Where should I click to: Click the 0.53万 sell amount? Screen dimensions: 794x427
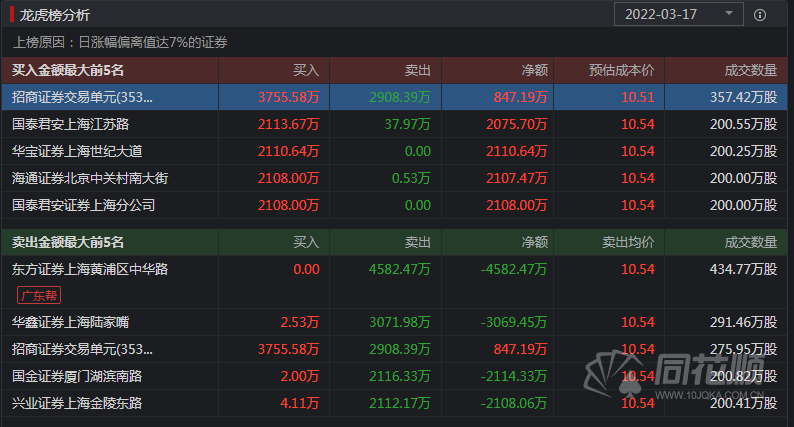[x=411, y=178]
